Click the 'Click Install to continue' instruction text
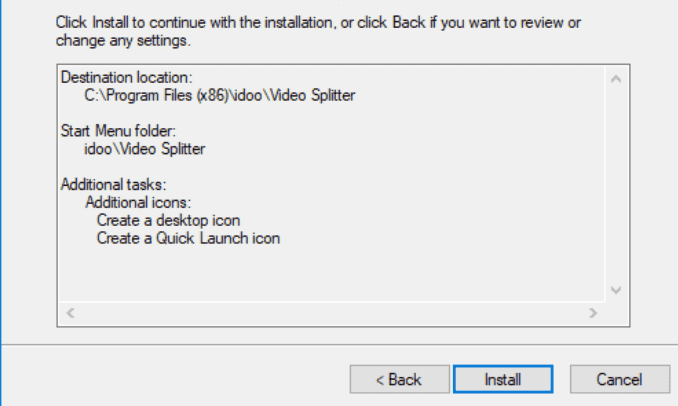Viewport: 678px width, 406px height. tap(318, 22)
